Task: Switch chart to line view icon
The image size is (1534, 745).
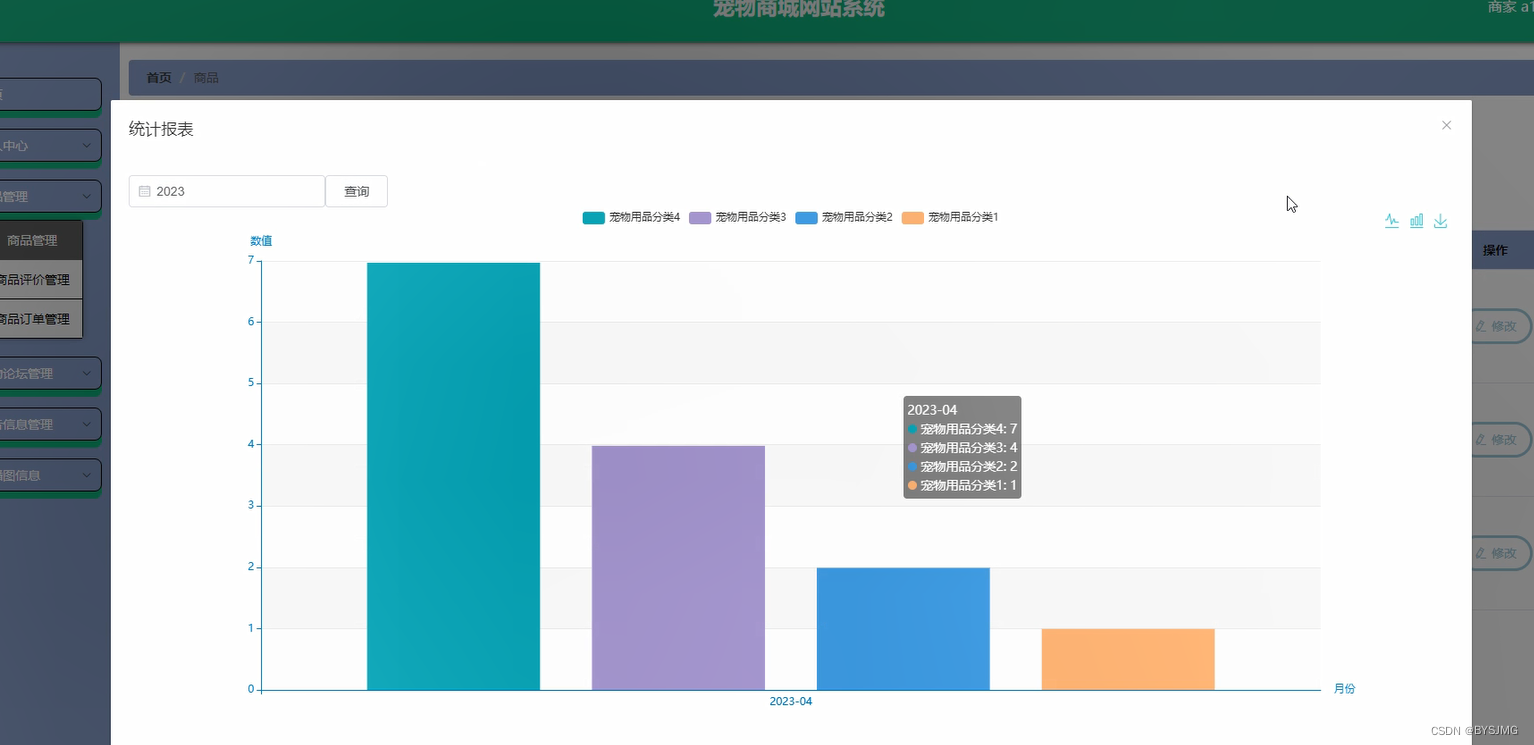Action: pos(1392,221)
